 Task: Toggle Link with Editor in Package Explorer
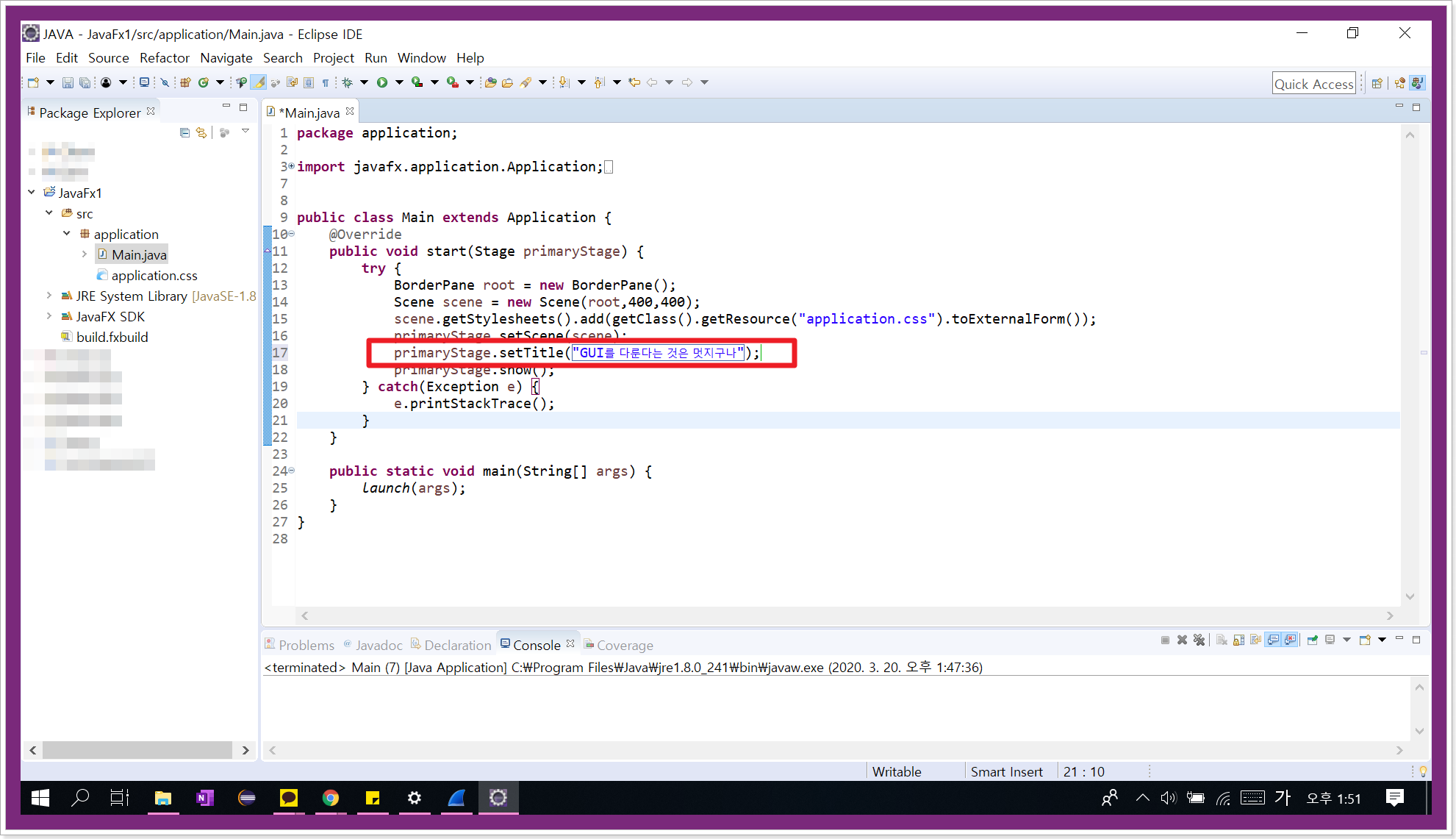[201, 132]
